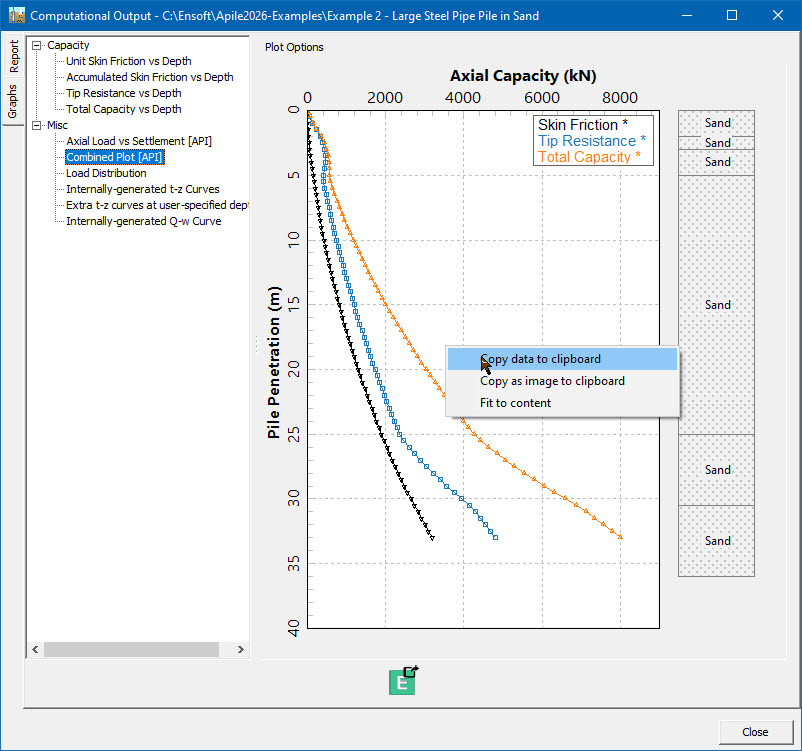Open Total Capacity vs Depth graph
The image size is (802, 751).
point(123,109)
